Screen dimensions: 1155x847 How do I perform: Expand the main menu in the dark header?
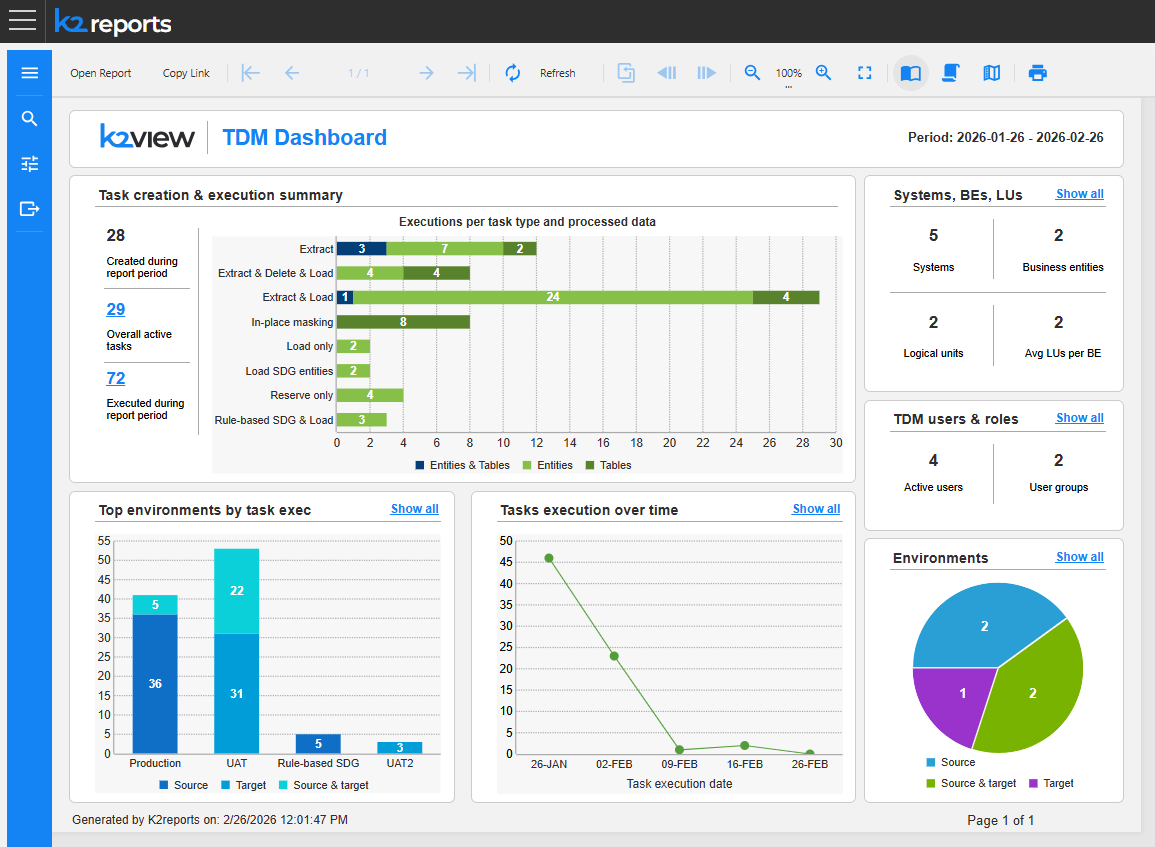pyautogui.click(x=22, y=21)
